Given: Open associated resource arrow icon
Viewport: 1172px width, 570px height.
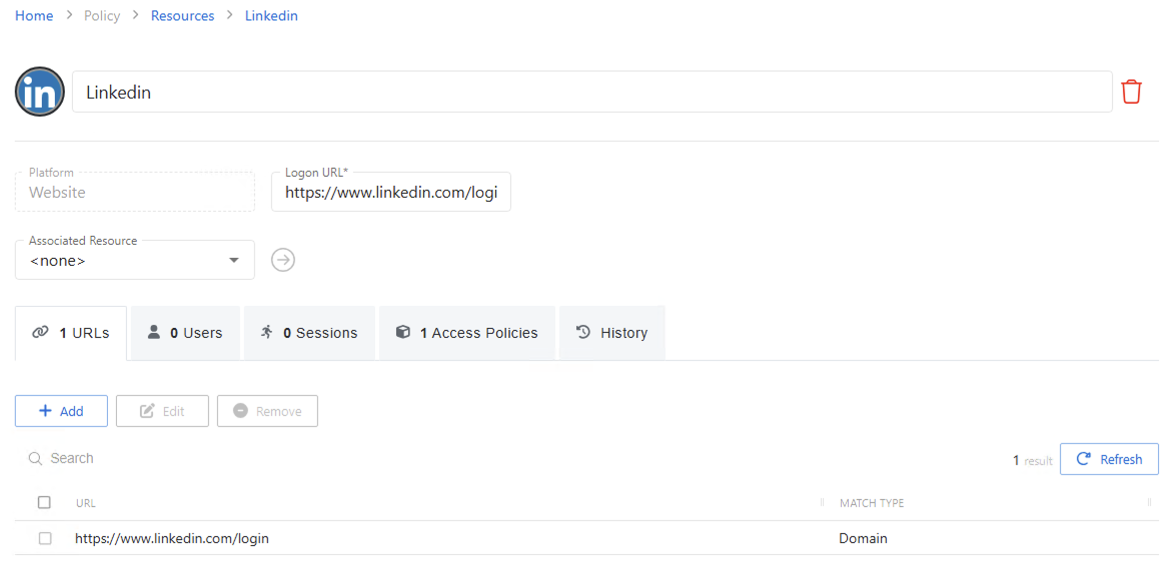Looking at the screenshot, I should [x=283, y=260].
